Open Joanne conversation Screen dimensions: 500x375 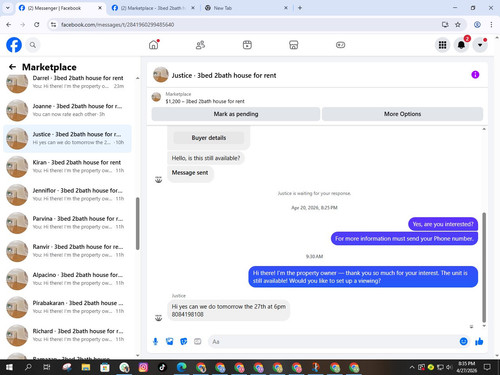click(68, 110)
